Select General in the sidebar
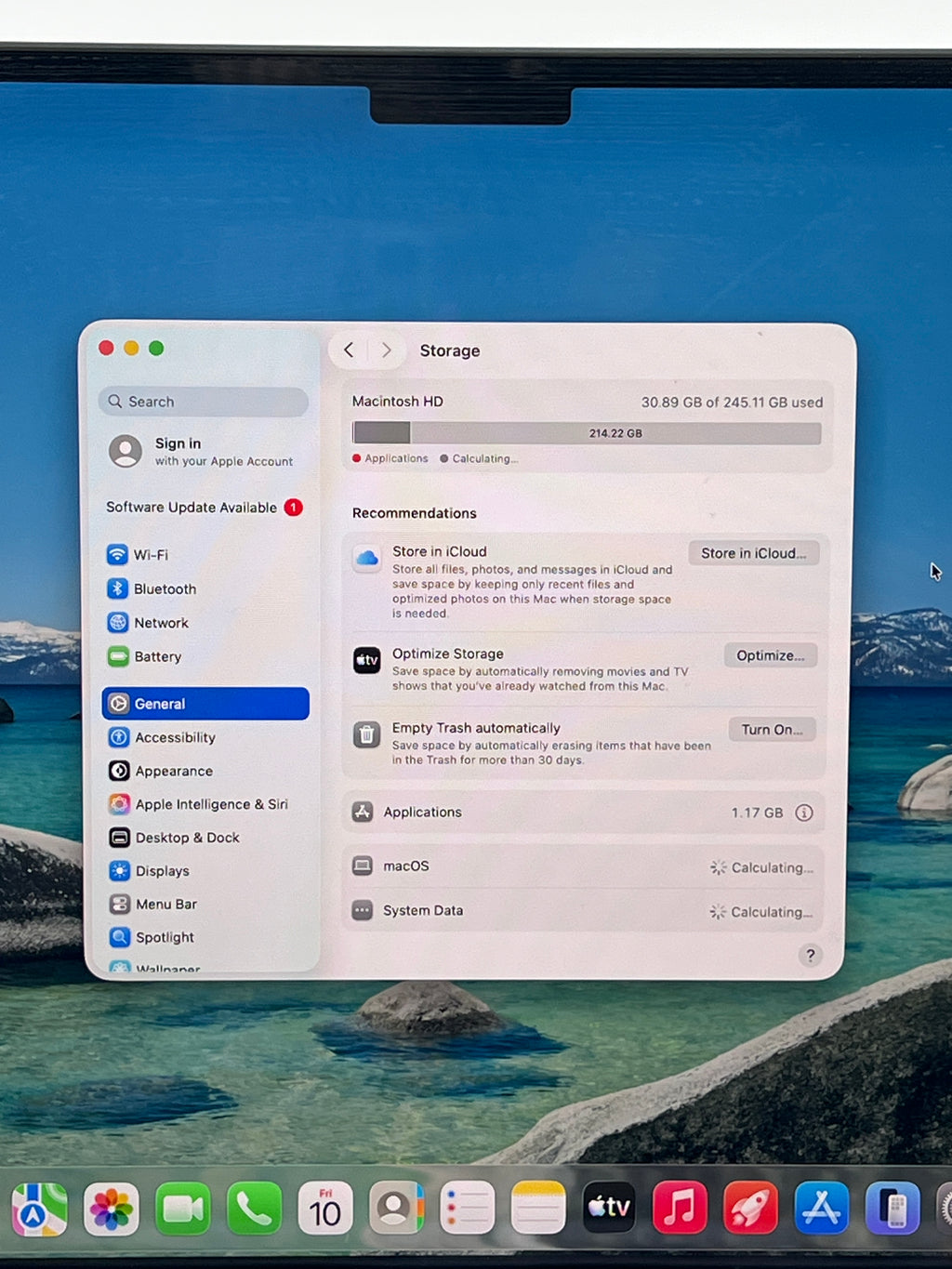This screenshot has height=1269, width=952. click(x=205, y=704)
